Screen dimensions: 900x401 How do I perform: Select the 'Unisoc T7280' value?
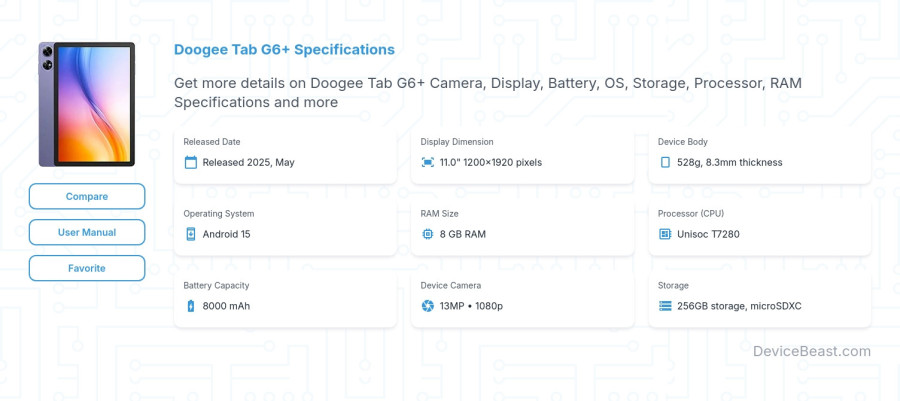coord(708,234)
